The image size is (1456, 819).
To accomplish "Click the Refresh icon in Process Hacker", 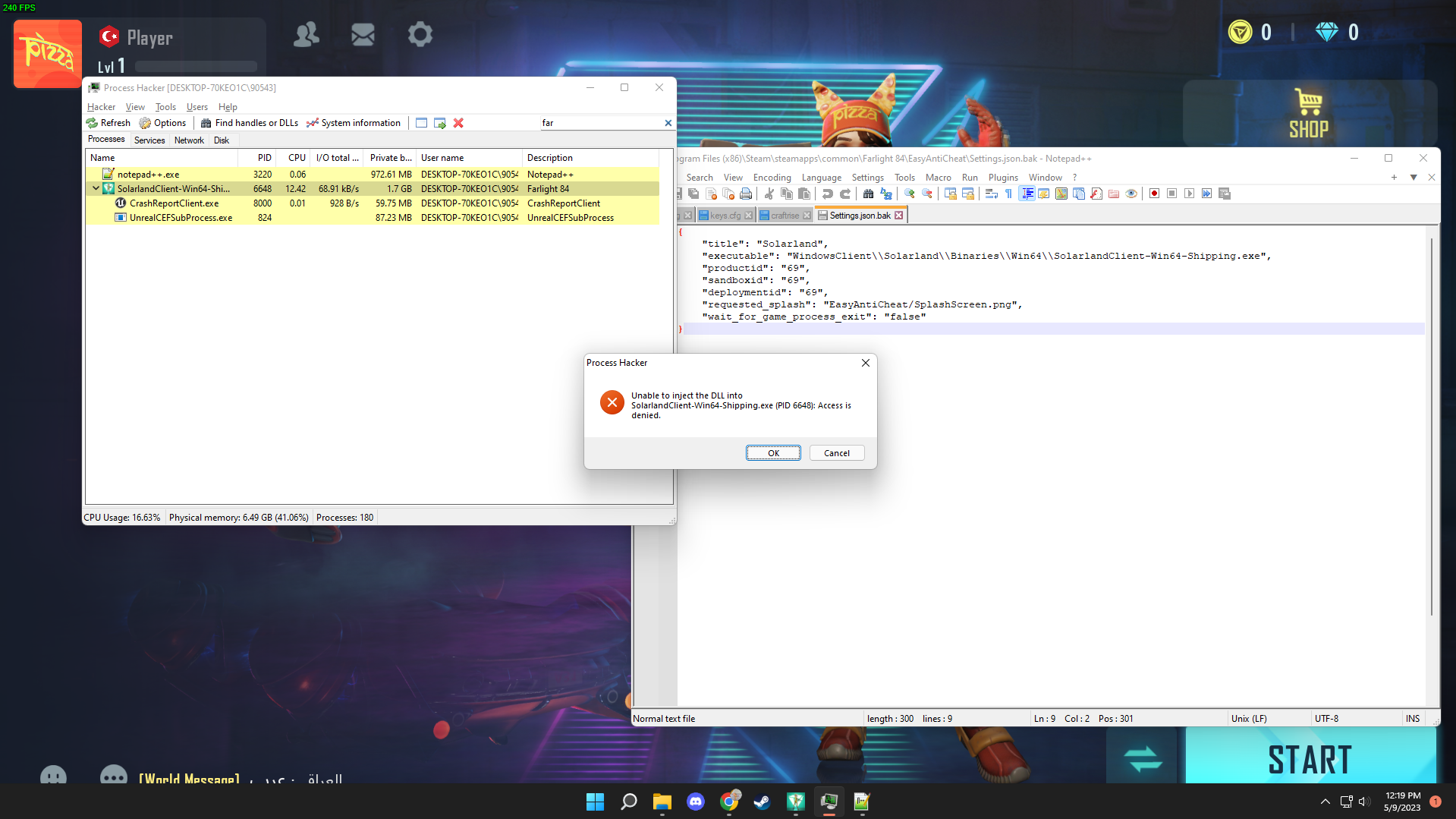I will (x=93, y=123).
